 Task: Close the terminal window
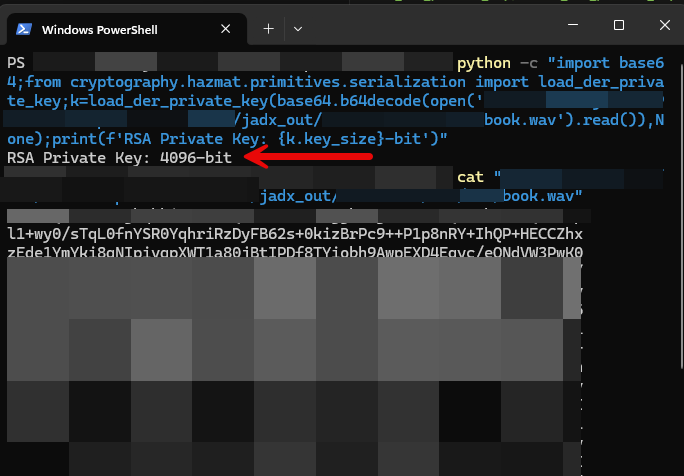[x=664, y=25]
